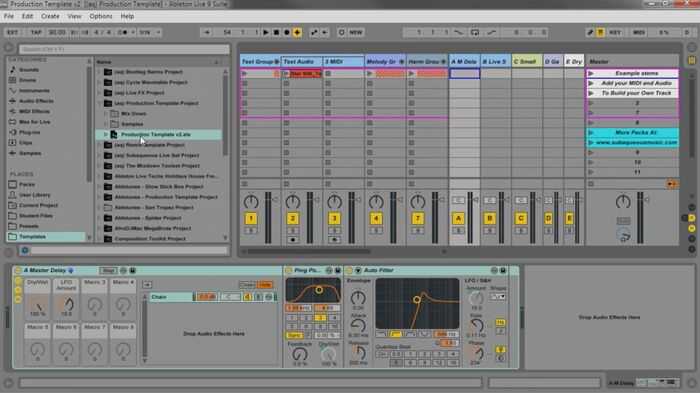Click the browser preview headphone button
The width and height of the screenshot is (700, 393).
[25, 251]
